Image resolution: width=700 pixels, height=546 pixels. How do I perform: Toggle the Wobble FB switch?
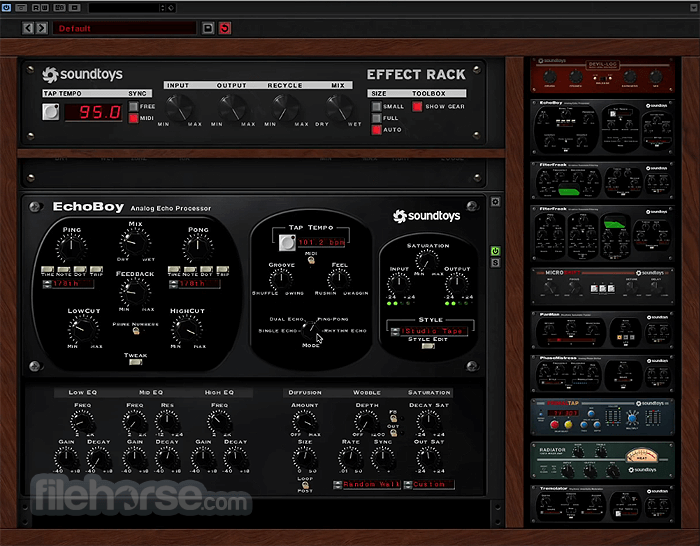click(393, 418)
